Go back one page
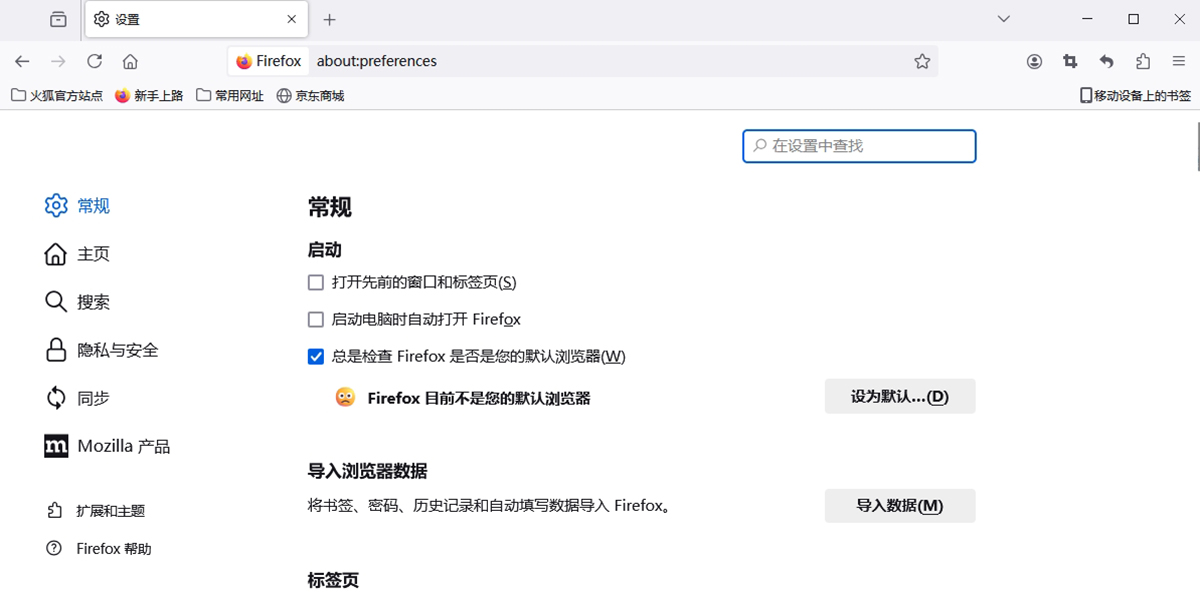Image resolution: width=1200 pixels, height=600 pixels. (x=22, y=61)
